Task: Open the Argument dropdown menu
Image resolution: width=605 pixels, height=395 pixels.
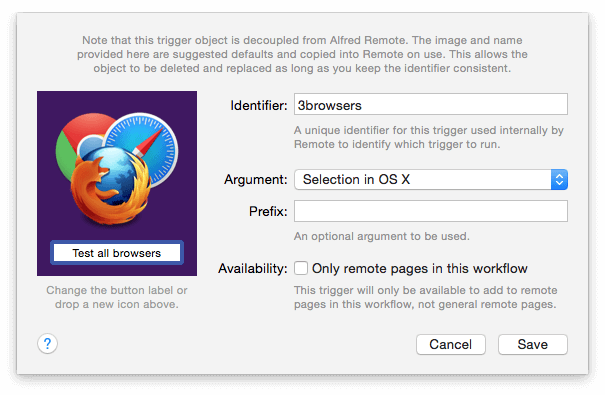Action: point(431,179)
